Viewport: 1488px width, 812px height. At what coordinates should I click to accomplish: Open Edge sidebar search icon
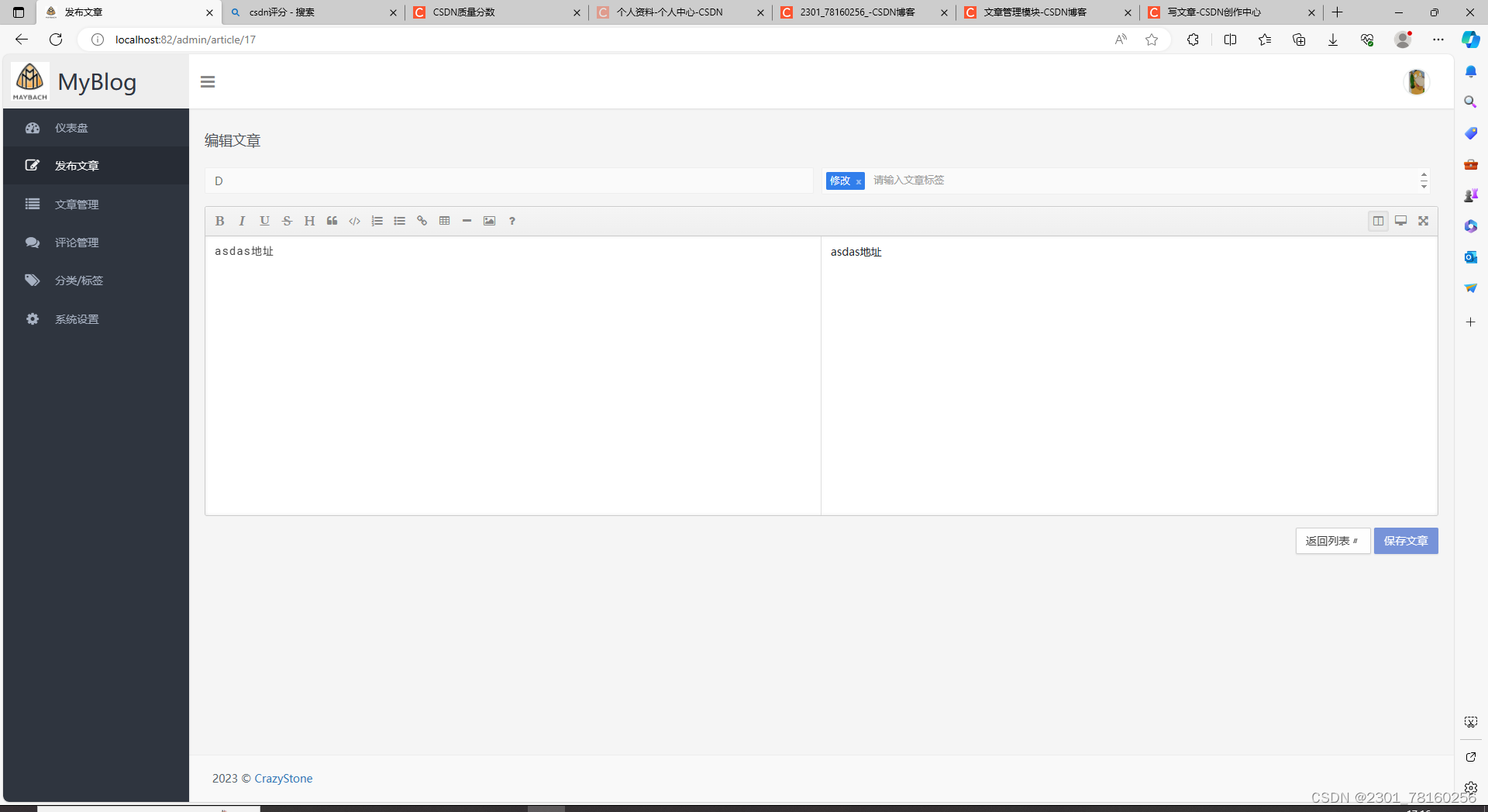[1470, 101]
